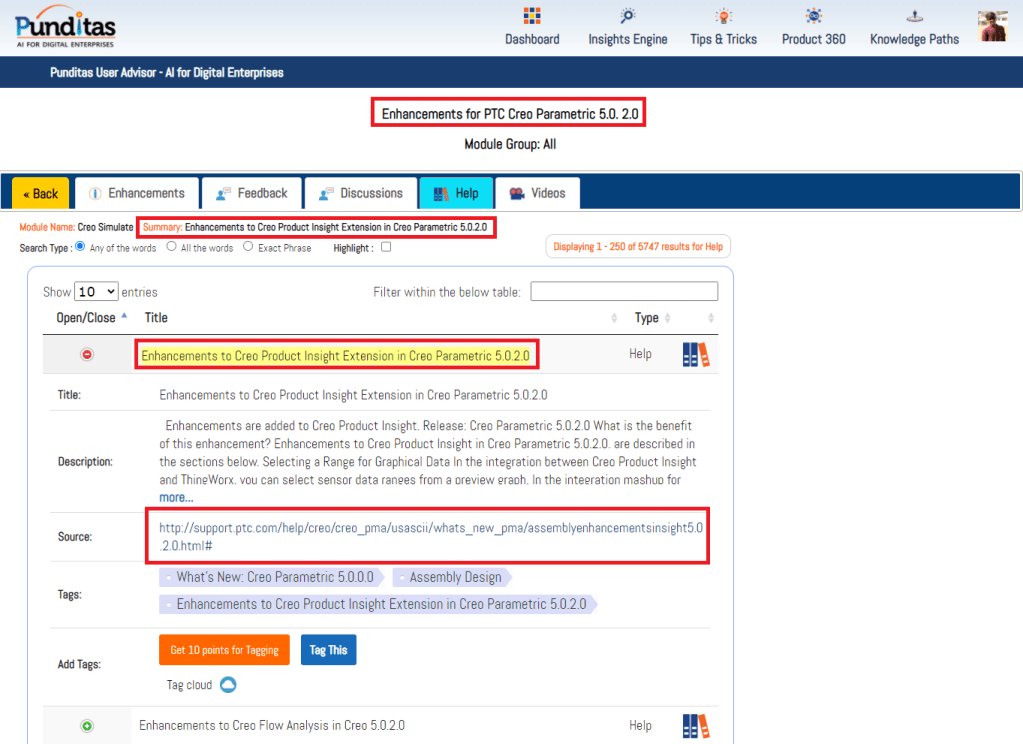Screen dimensions: 1023x744
Task: Click the books icon in first Help row
Action: coord(696,354)
